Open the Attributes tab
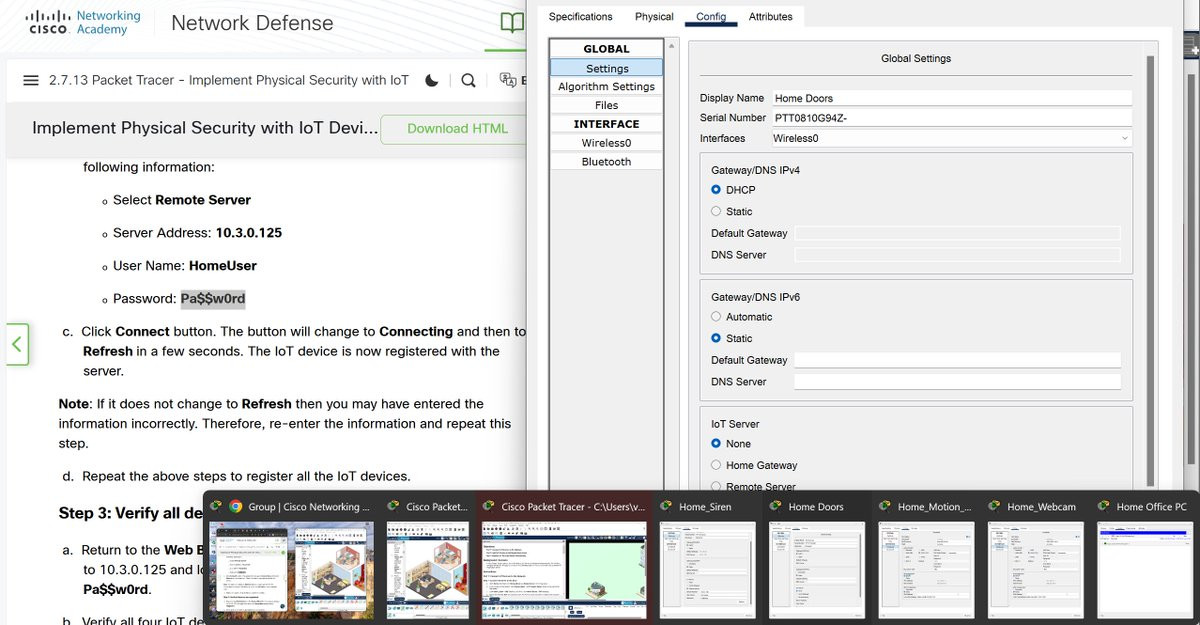The image size is (1200, 625). point(770,16)
